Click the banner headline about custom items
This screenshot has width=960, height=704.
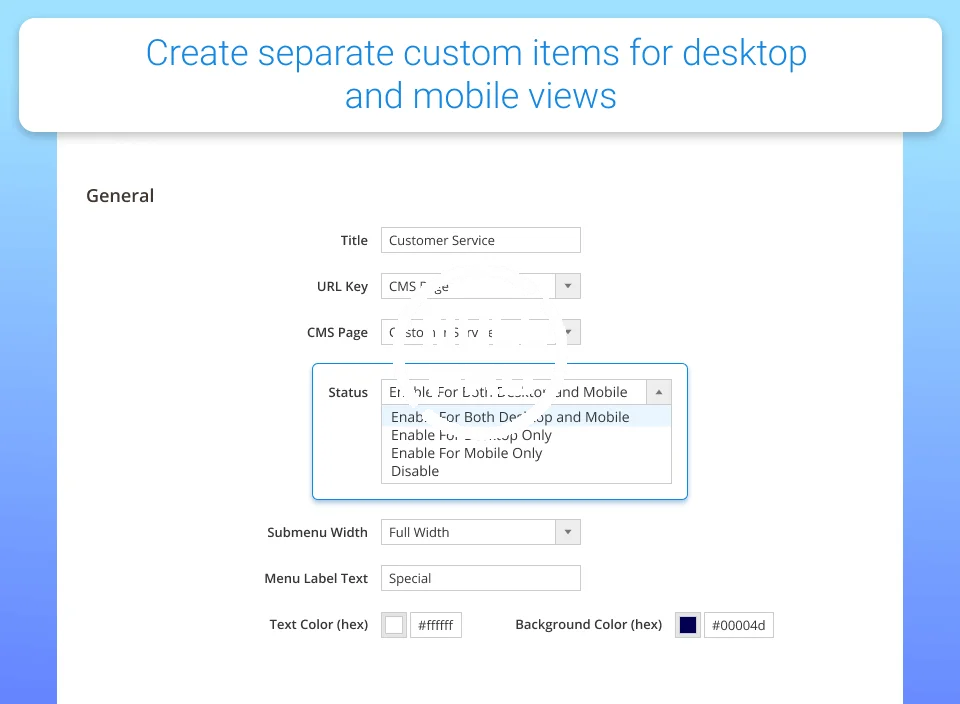(x=478, y=74)
